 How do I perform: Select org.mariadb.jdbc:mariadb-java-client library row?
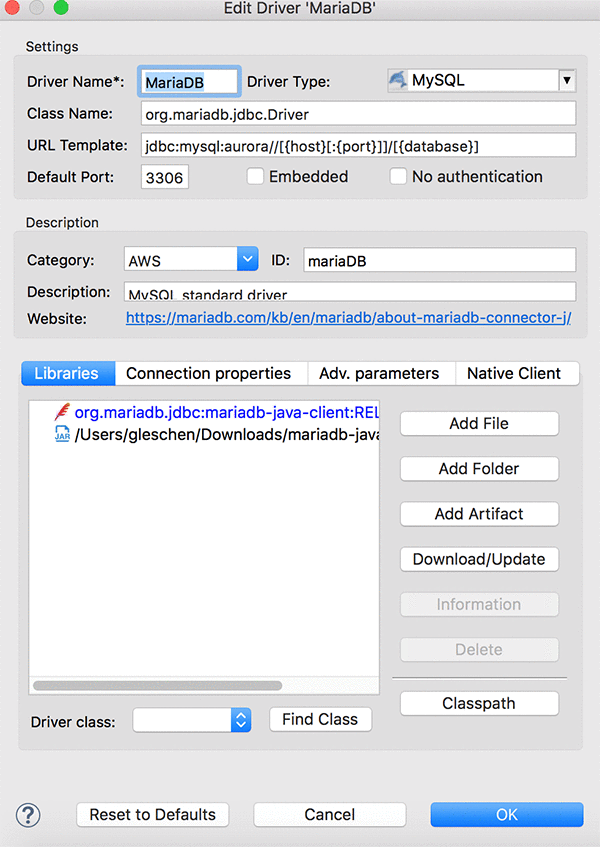click(x=204, y=412)
